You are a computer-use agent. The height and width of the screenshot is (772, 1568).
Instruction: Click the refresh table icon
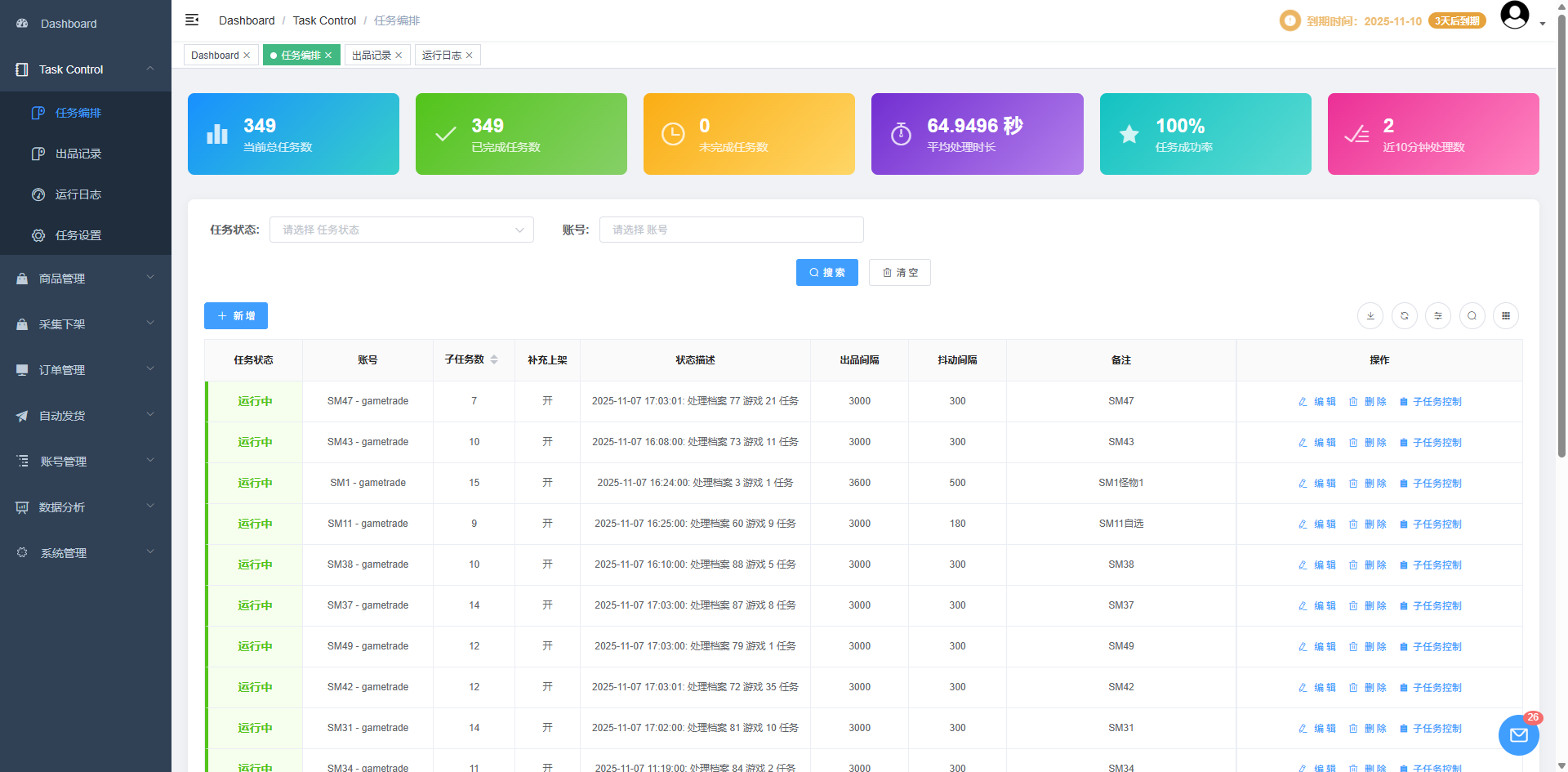point(1405,316)
